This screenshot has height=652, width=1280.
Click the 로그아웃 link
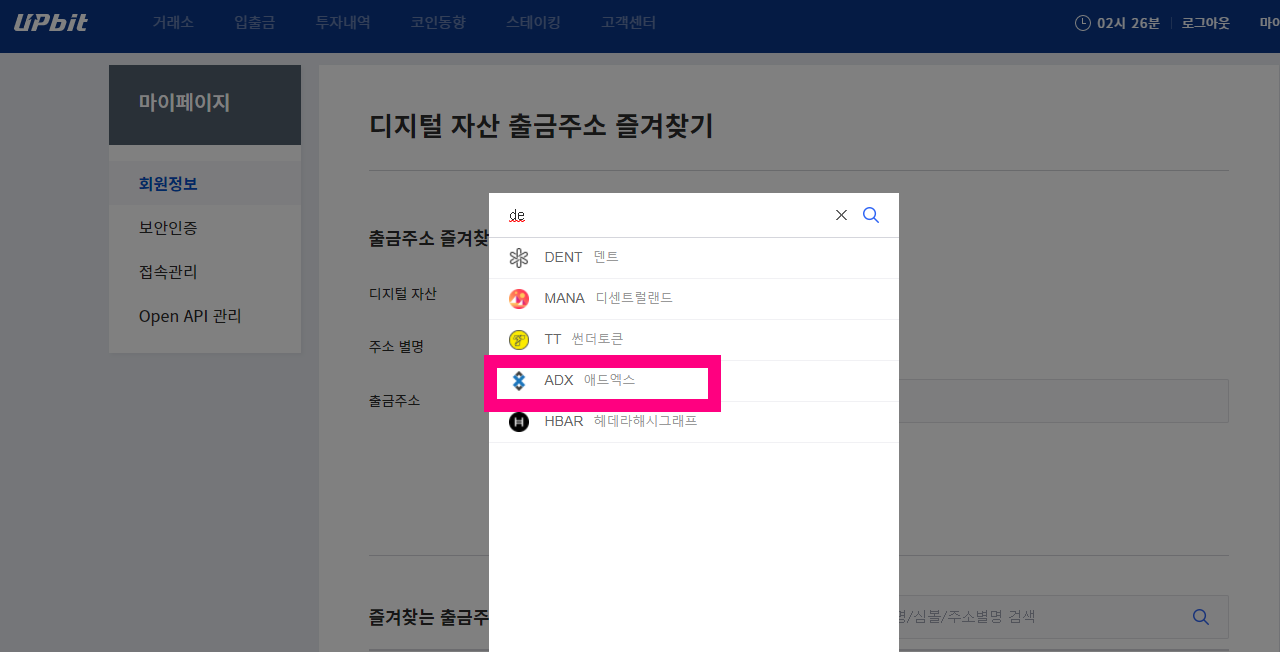(1206, 23)
